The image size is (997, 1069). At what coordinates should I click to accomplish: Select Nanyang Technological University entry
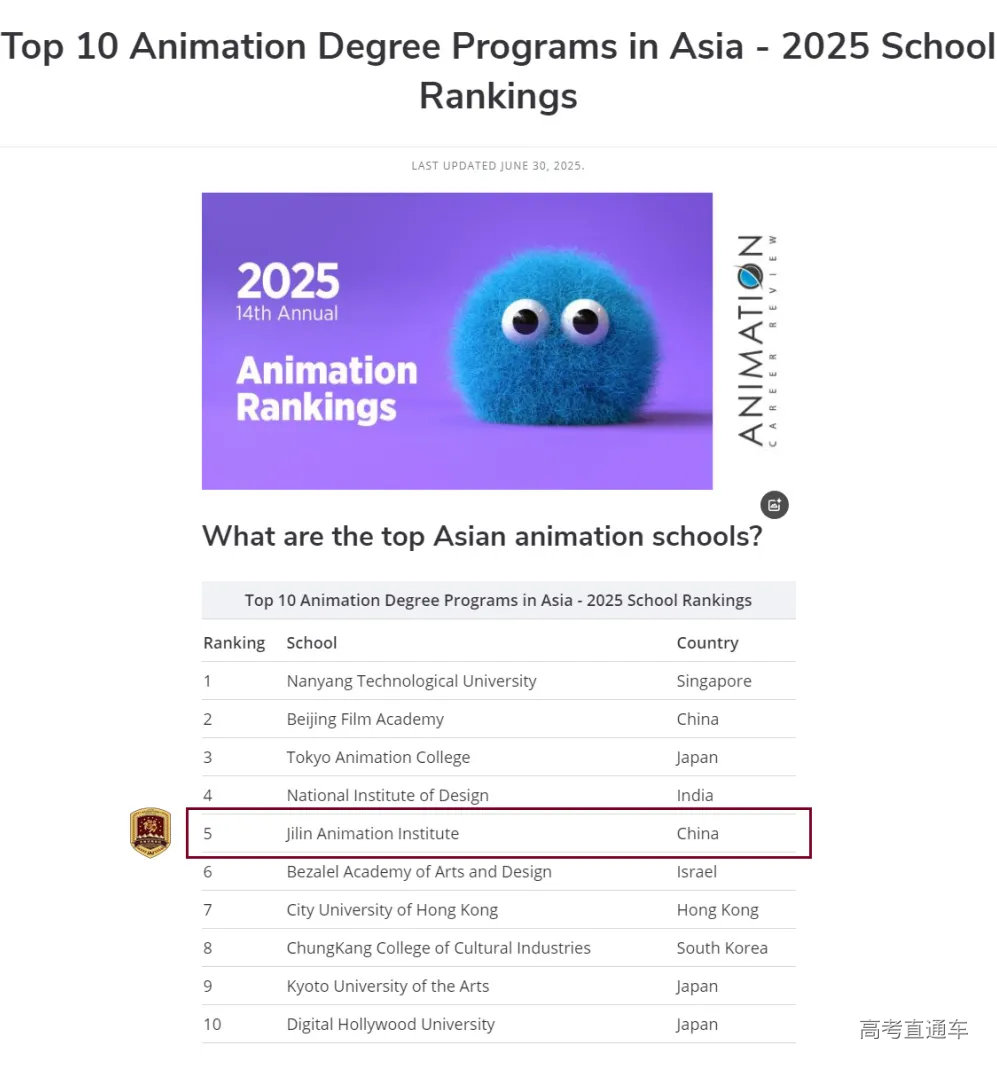point(411,681)
